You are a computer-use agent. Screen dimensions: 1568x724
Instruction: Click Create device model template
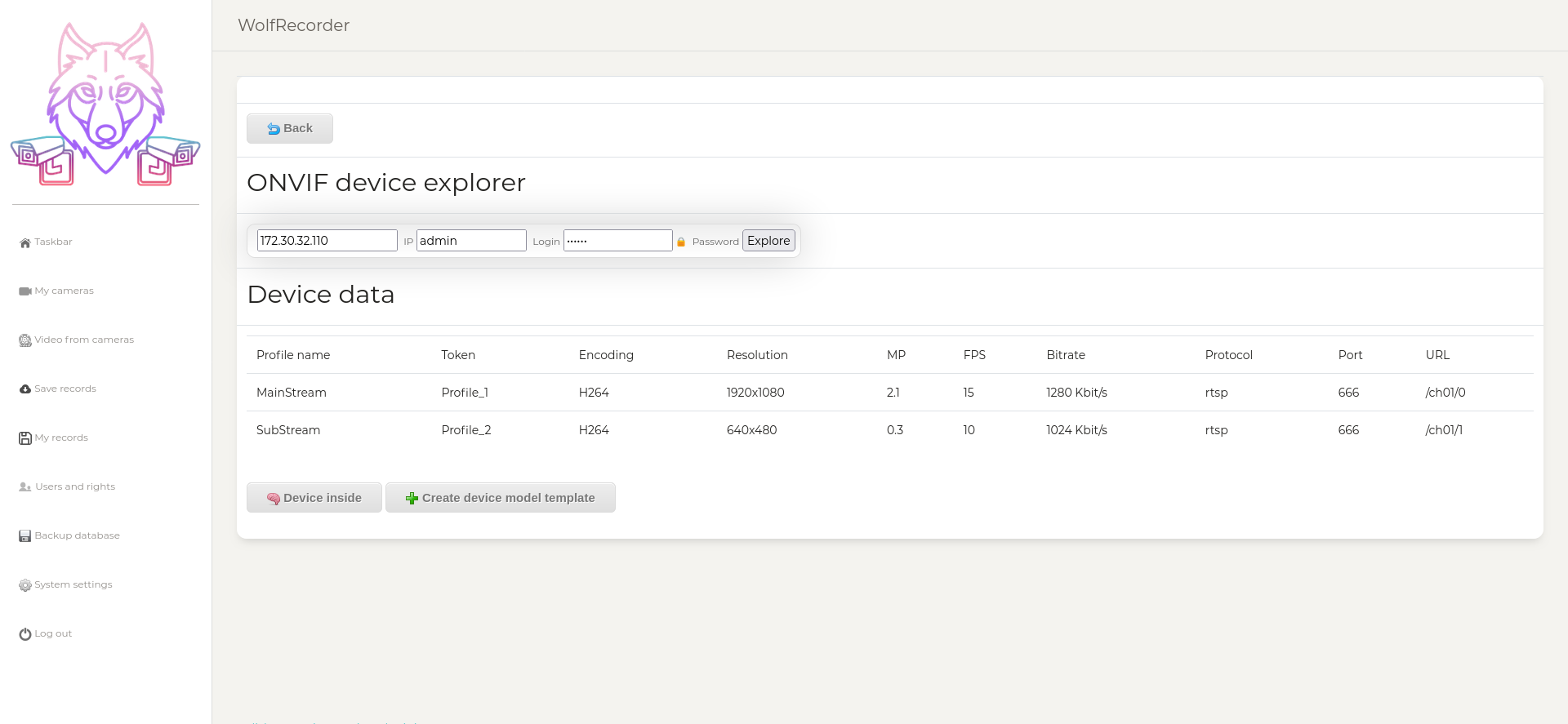[501, 498]
